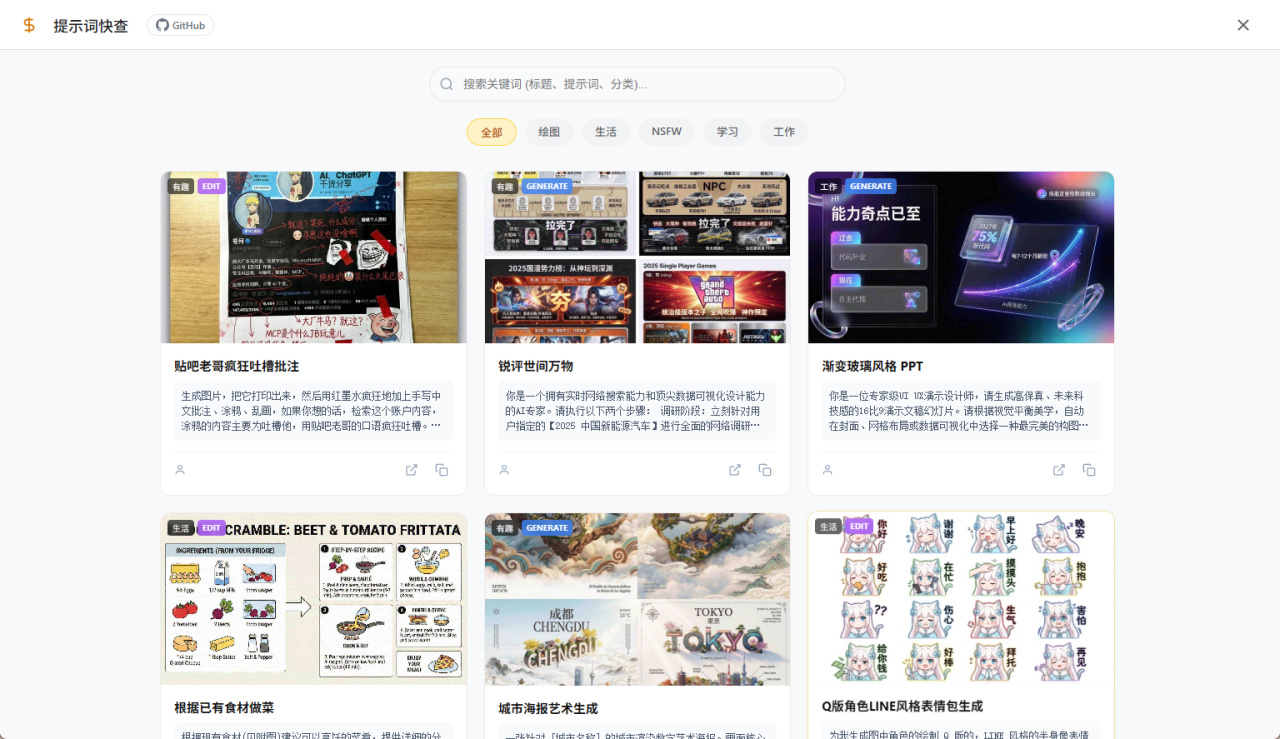Click the description starting 生成图片，把它打印出来
Viewport: 1280px width, 739px height.
pyautogui.click(x=314, y=411)
